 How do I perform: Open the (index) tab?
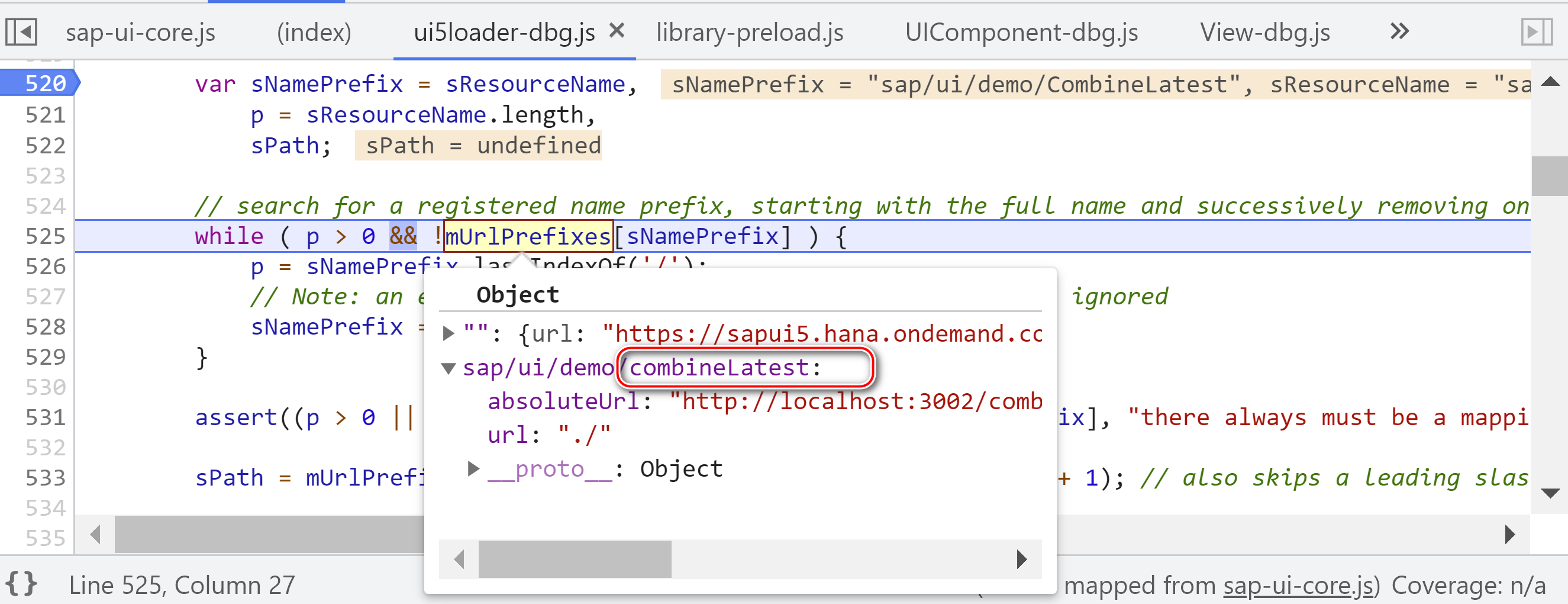coord(314,32)
